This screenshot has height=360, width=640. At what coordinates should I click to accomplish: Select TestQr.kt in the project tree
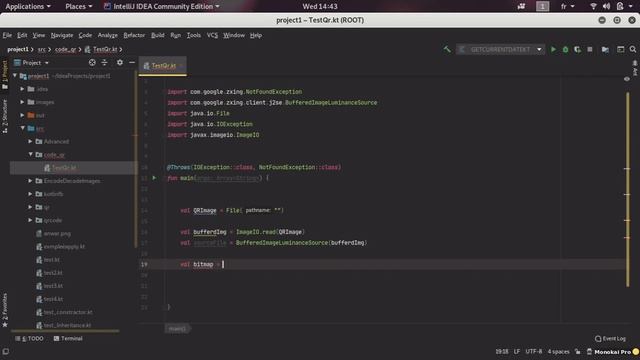coord(64,167)
